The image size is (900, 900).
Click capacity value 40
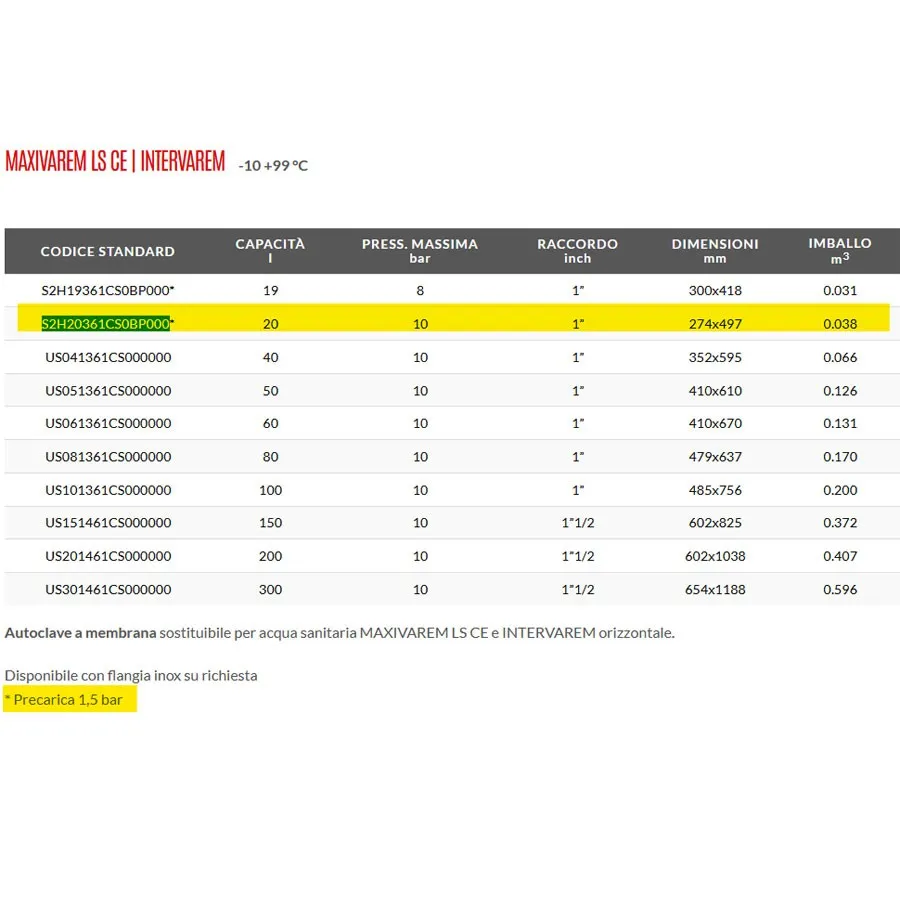coord(270,358)
